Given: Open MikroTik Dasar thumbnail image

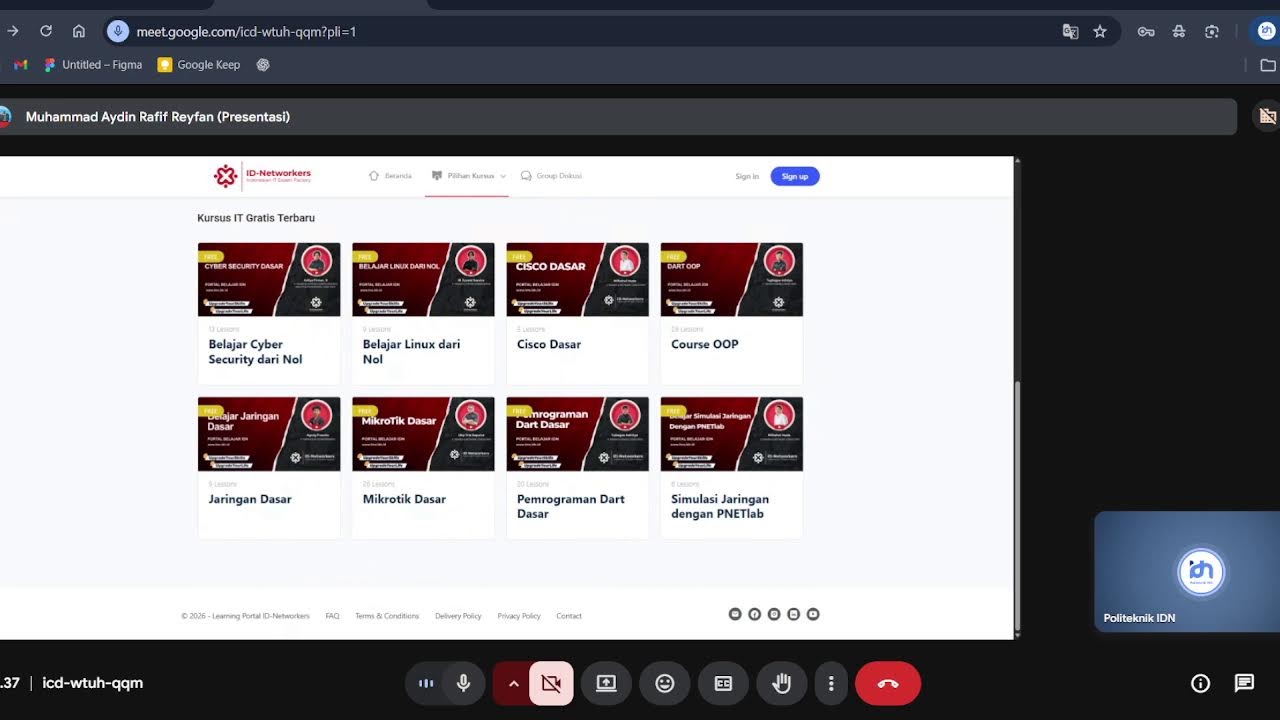Looking at the screenshot, I should (423, 434).
